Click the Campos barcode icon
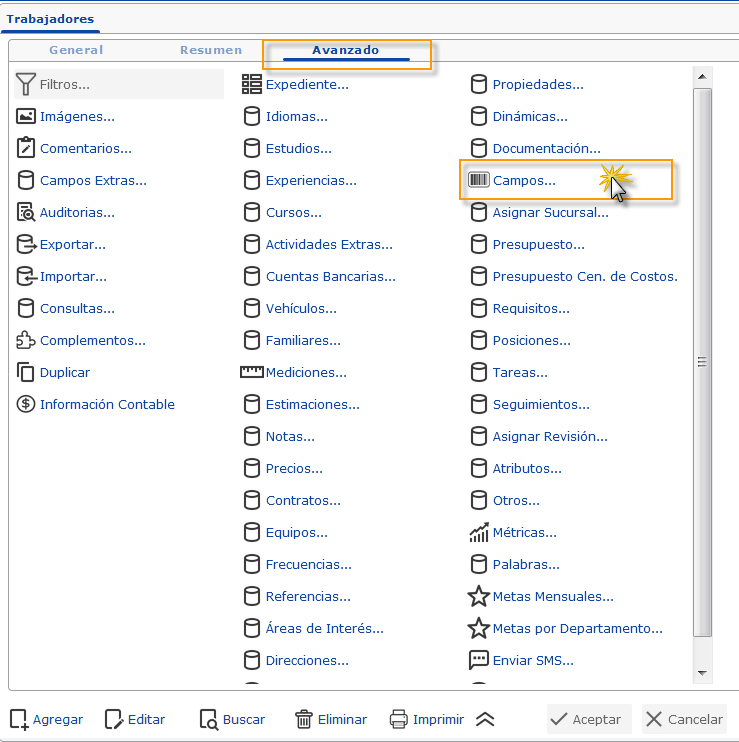 click(479, 181)
